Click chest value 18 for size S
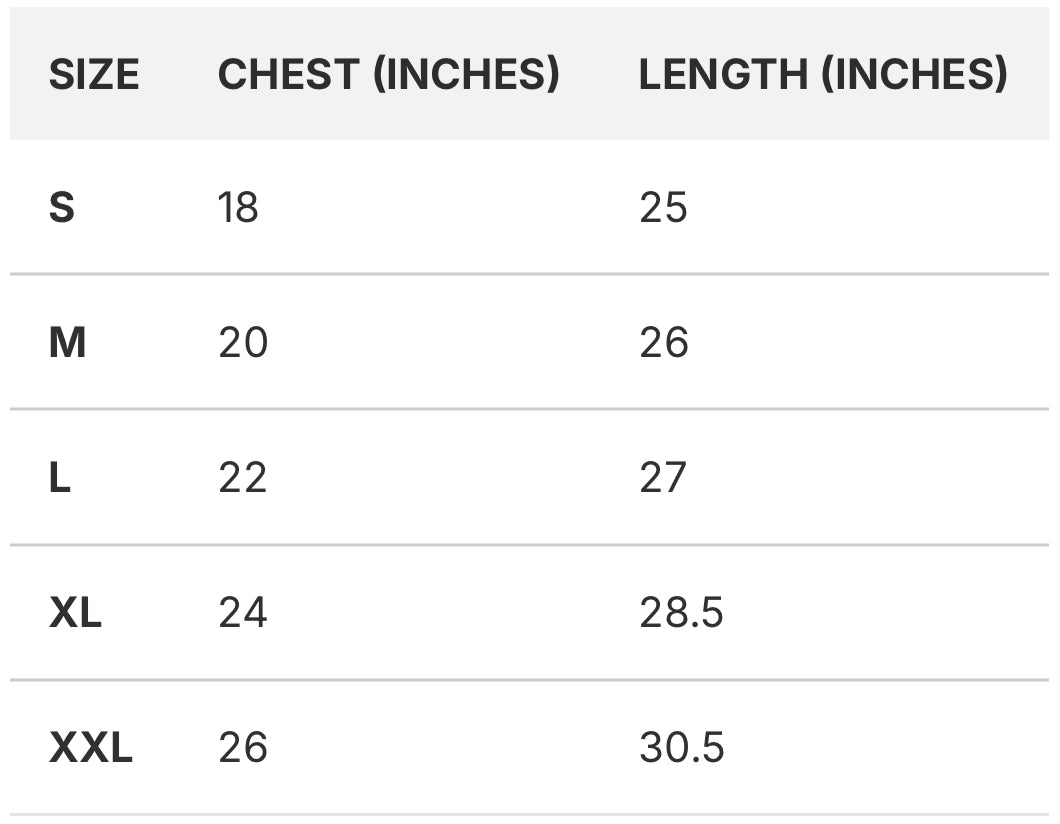 [238, 208]
